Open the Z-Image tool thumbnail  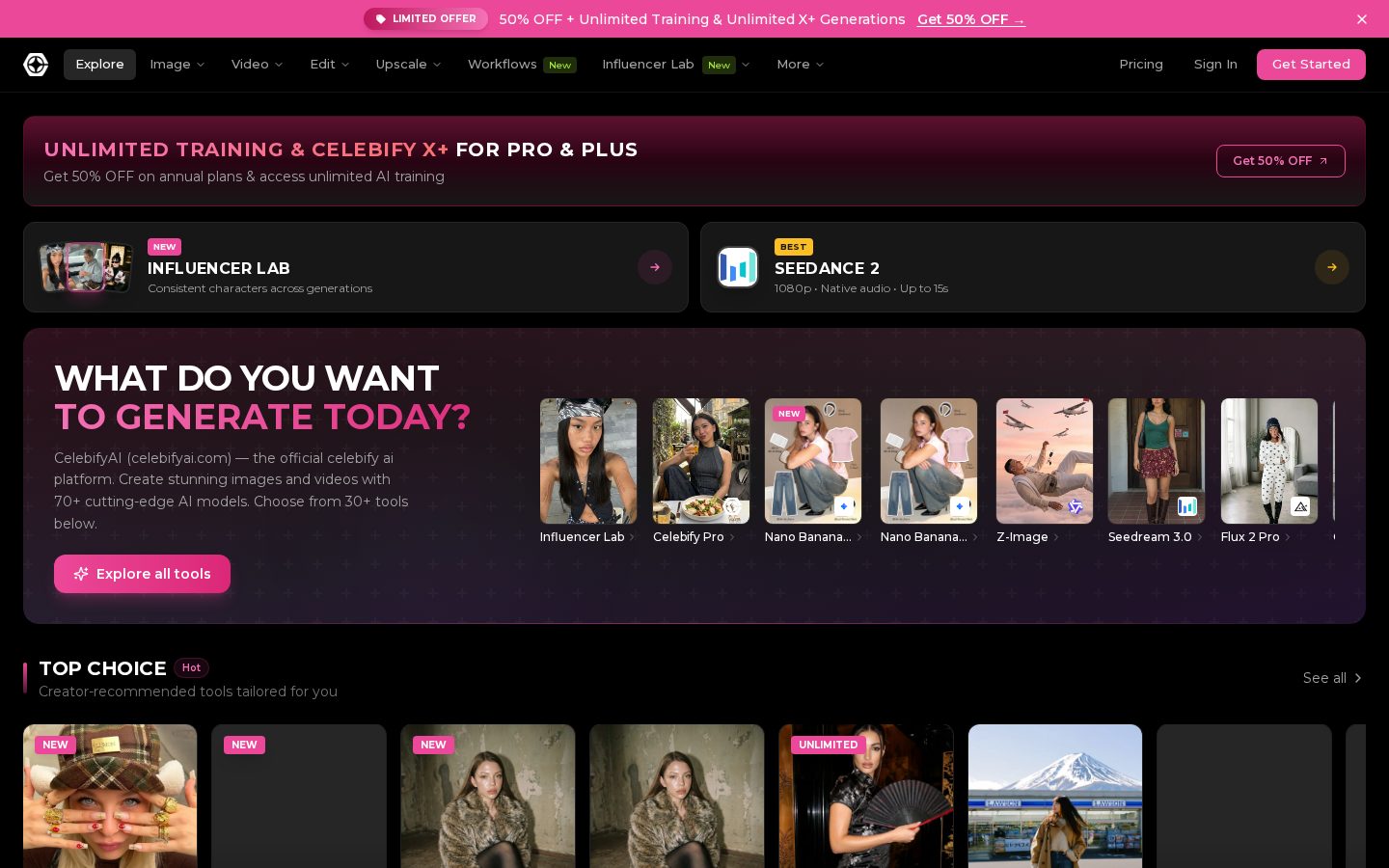(x=1045, y=461)
